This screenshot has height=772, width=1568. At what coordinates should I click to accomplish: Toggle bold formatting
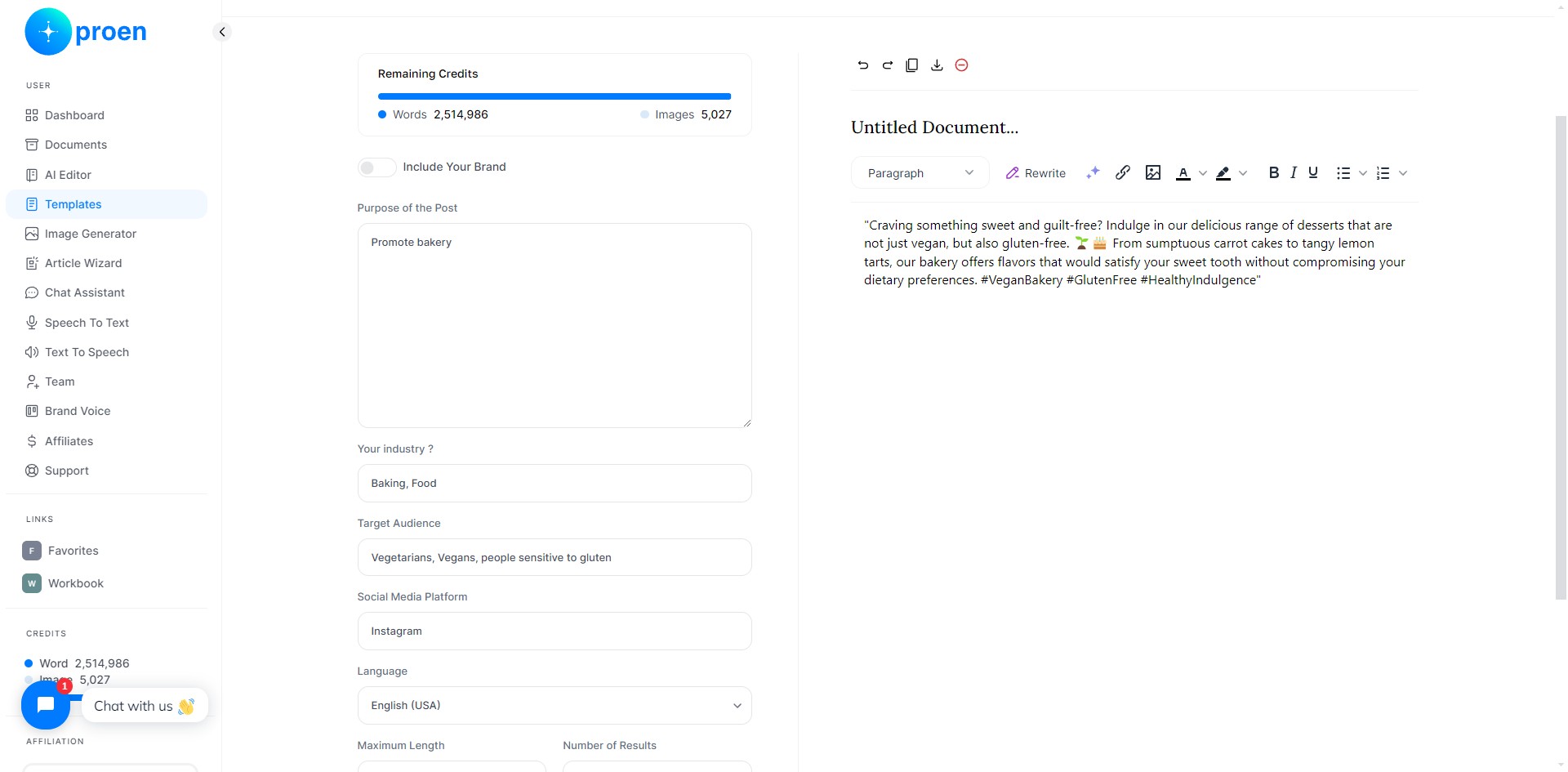pyautogui.click(x=1273, y=172)
